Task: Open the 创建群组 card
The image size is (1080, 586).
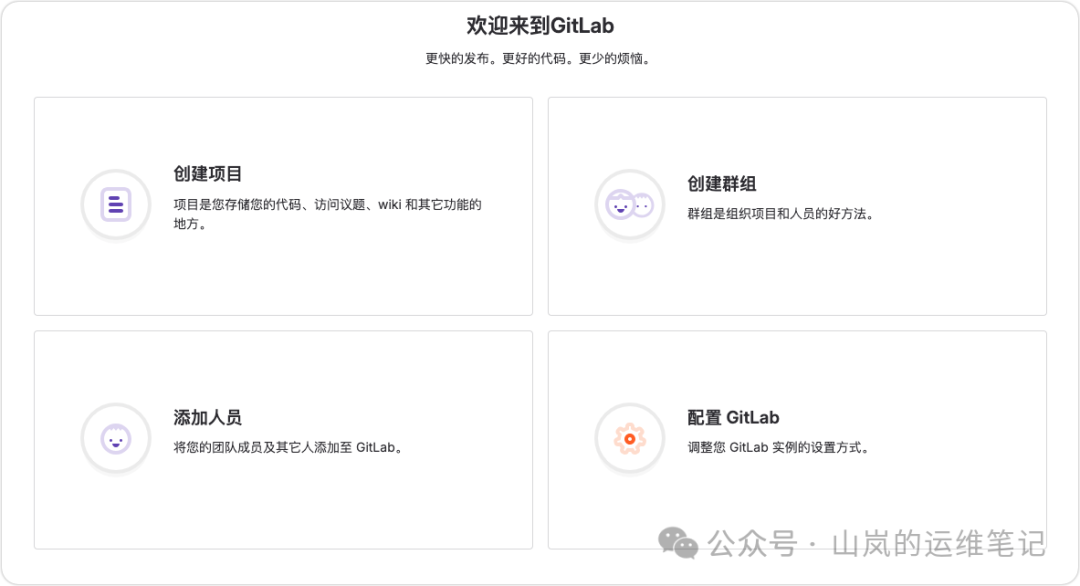Action: pos(796,205)
